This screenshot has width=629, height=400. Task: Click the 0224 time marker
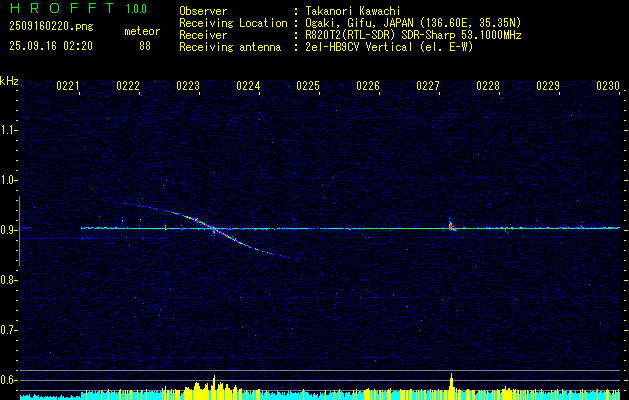pyautogui.click(x=248, y=86)
